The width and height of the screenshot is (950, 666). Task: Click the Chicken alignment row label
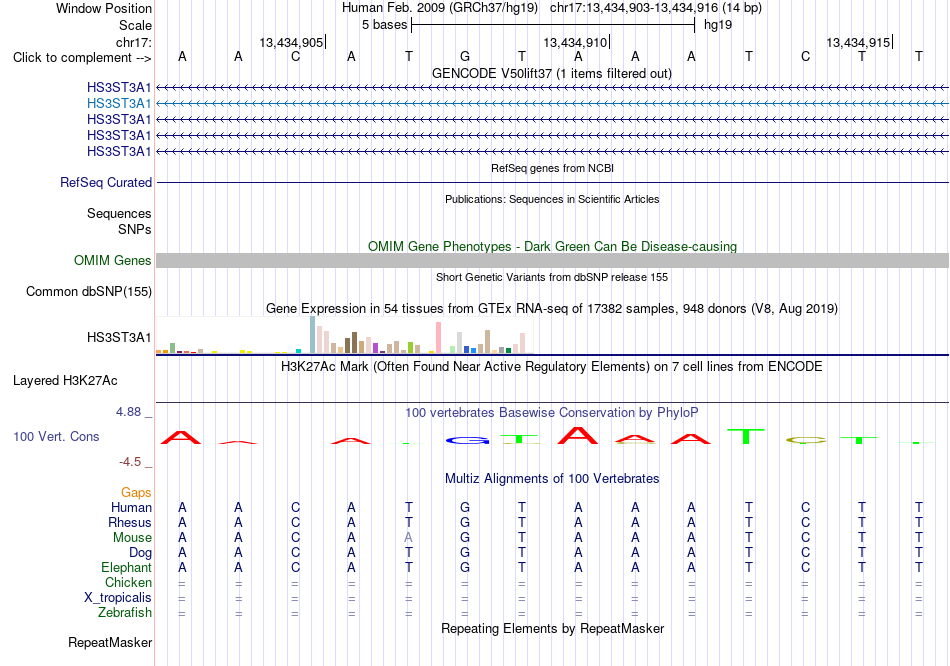click(x=128, y=582)
